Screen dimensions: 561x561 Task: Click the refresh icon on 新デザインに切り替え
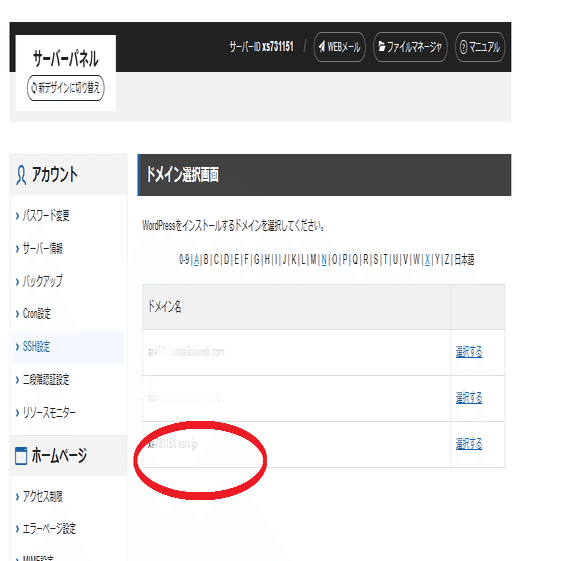pos(34,87)
